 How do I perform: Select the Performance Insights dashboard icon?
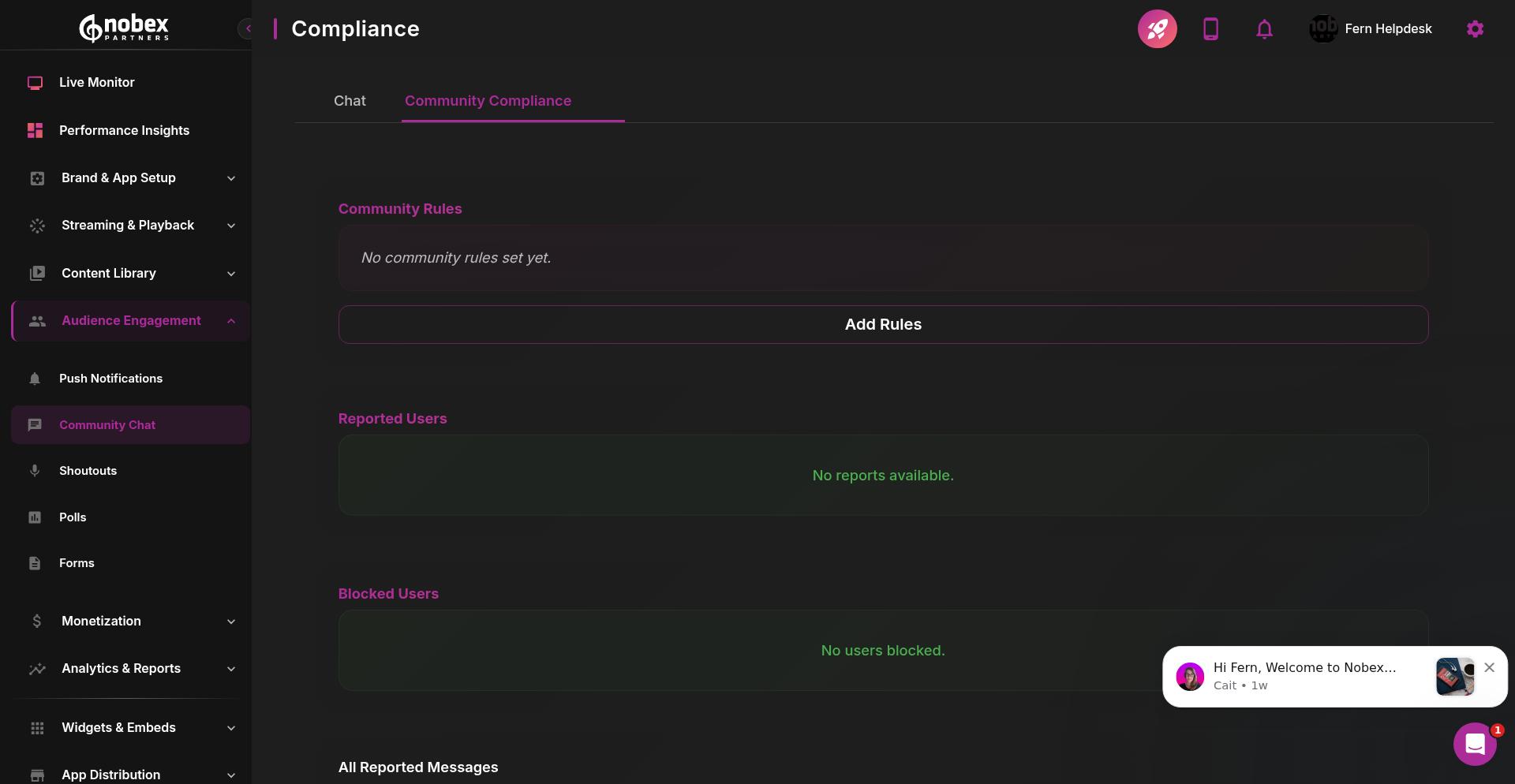[x=35, y=130]
